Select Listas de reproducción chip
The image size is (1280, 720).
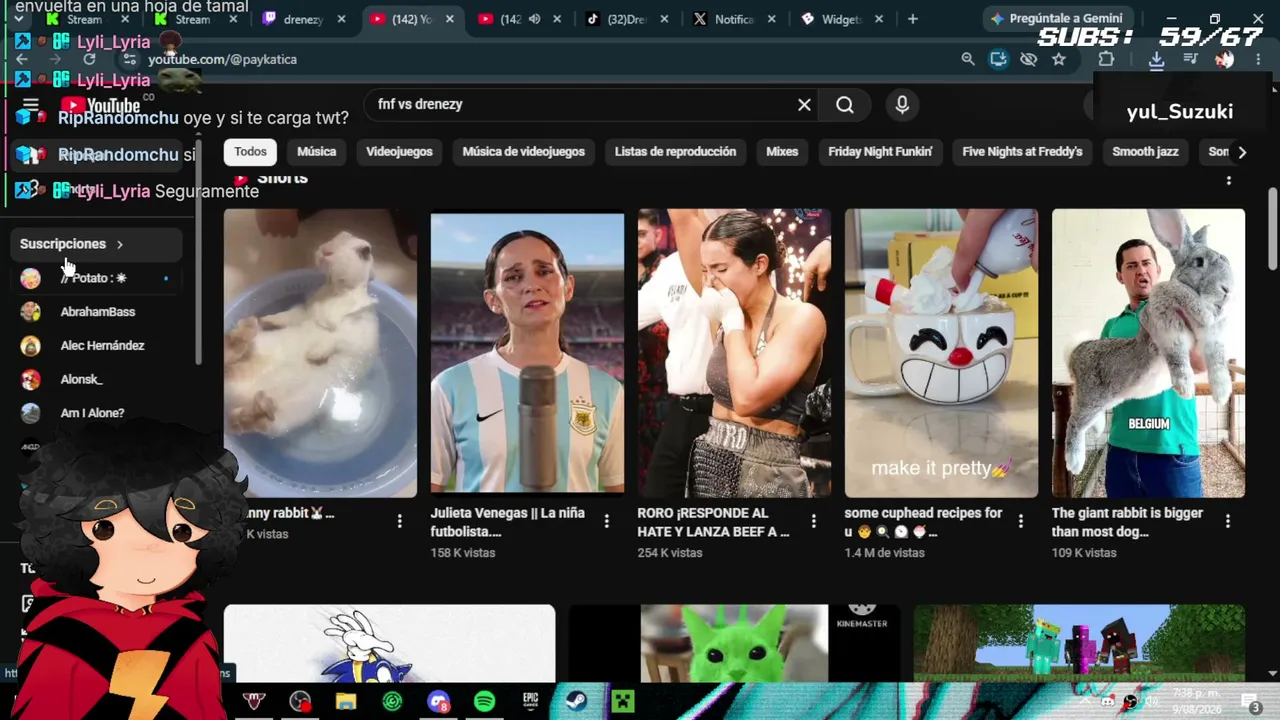[x=675, y=152]
